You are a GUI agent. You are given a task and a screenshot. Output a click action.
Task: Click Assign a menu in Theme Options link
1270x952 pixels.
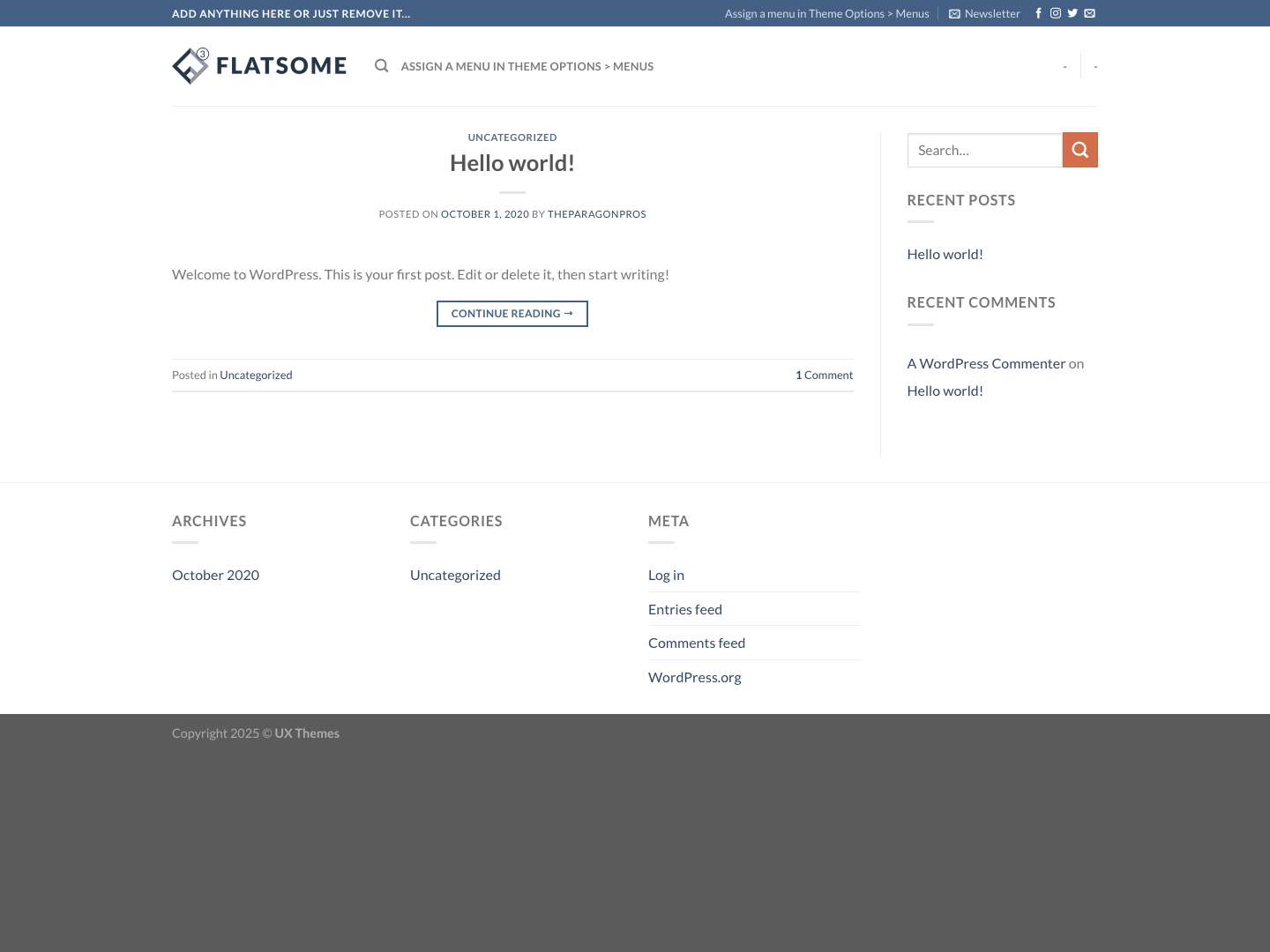point(826,13)
